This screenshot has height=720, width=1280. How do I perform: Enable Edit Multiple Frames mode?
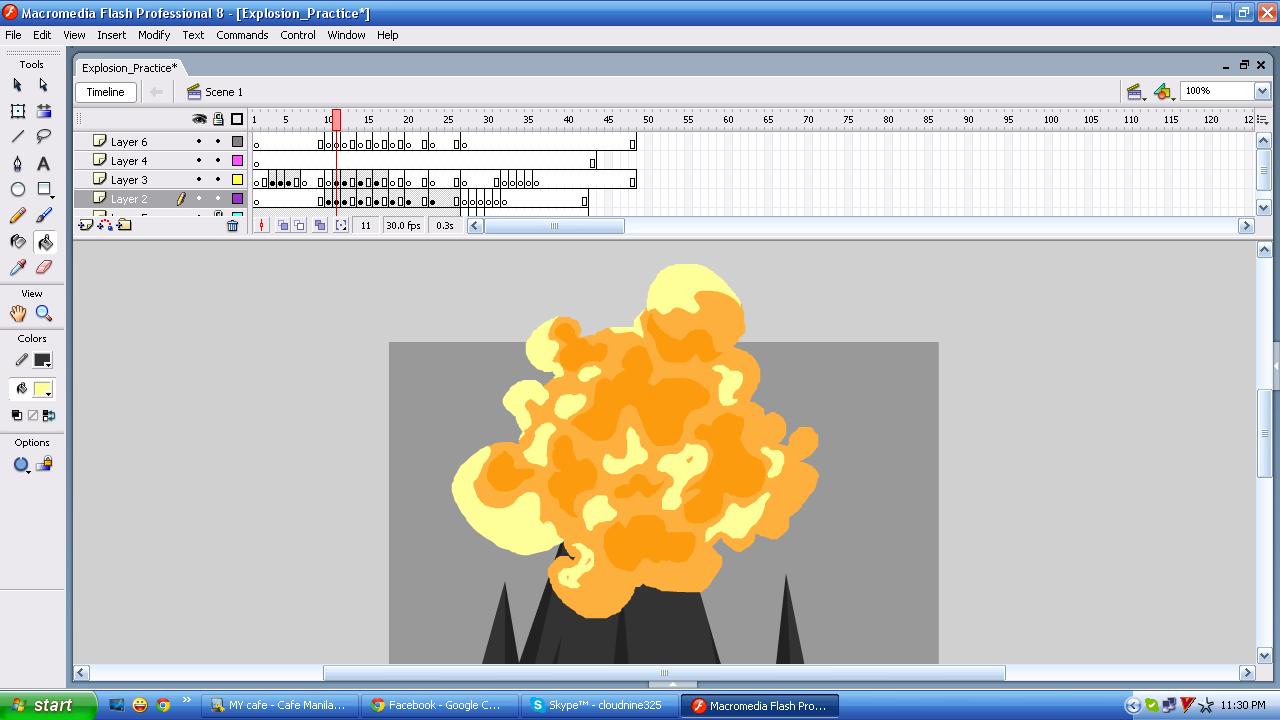(319, 224)
